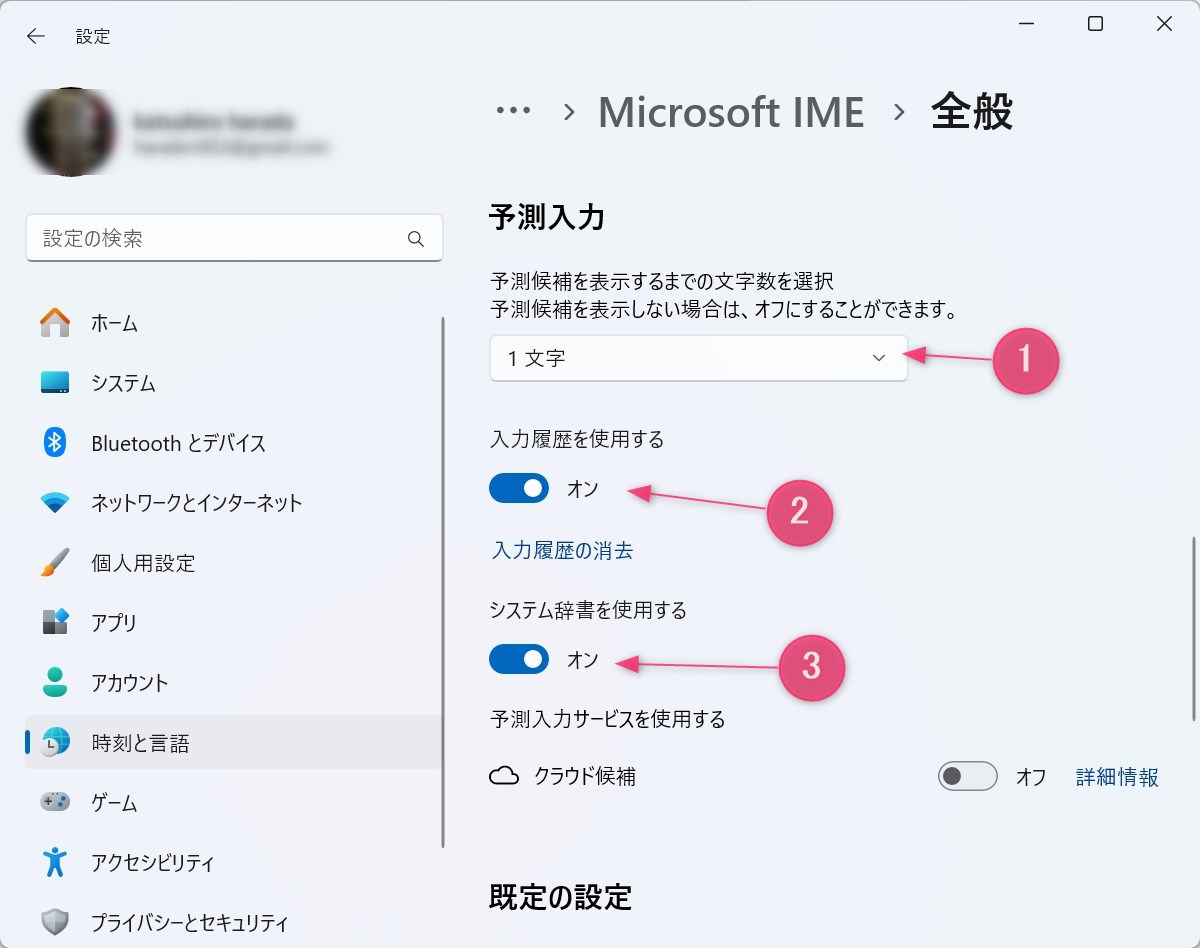Toggle off 入力履歴を使用する
Viewport: 1200px width, 948px height.
tap(519, 488)
